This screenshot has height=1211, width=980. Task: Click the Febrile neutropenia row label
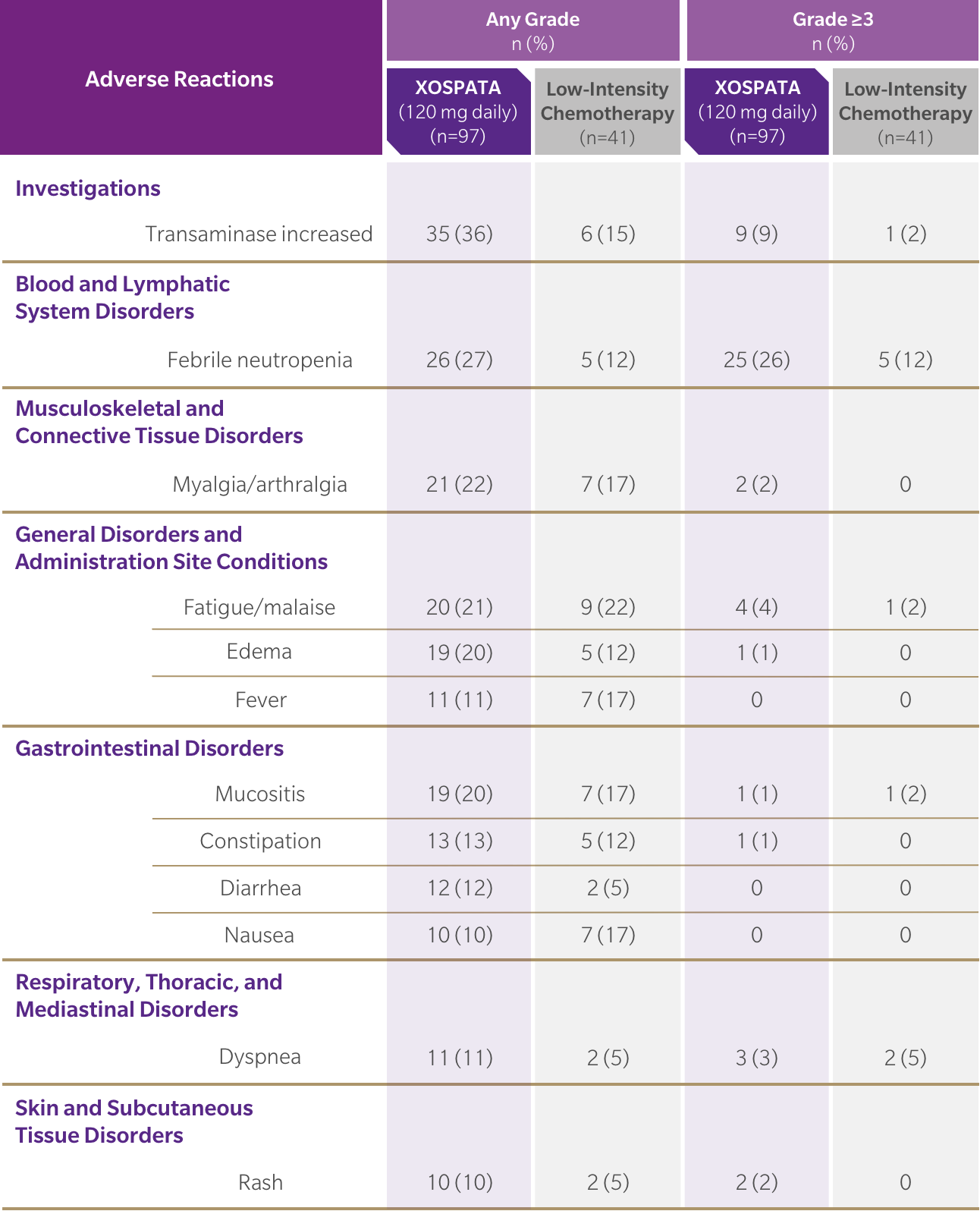click(259, 360)
